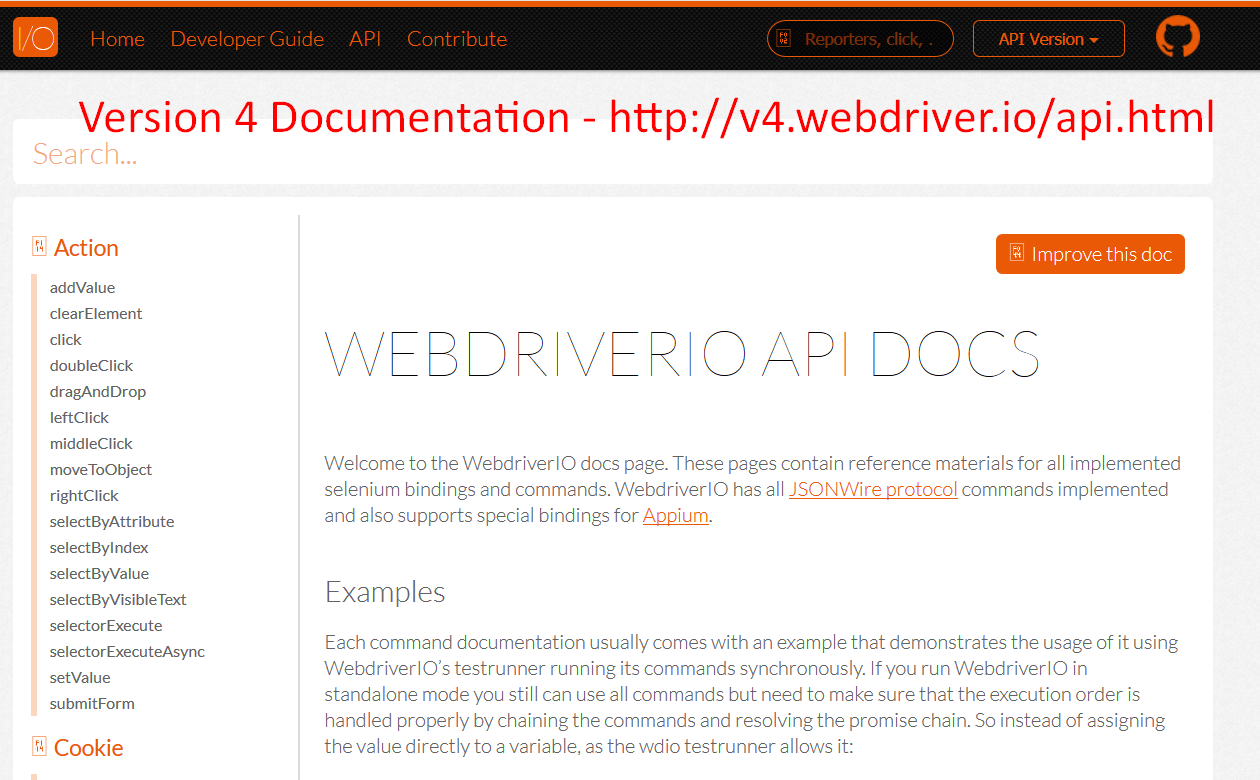
Task: Click the Examples section heading
Action: [x=385, y=592]
